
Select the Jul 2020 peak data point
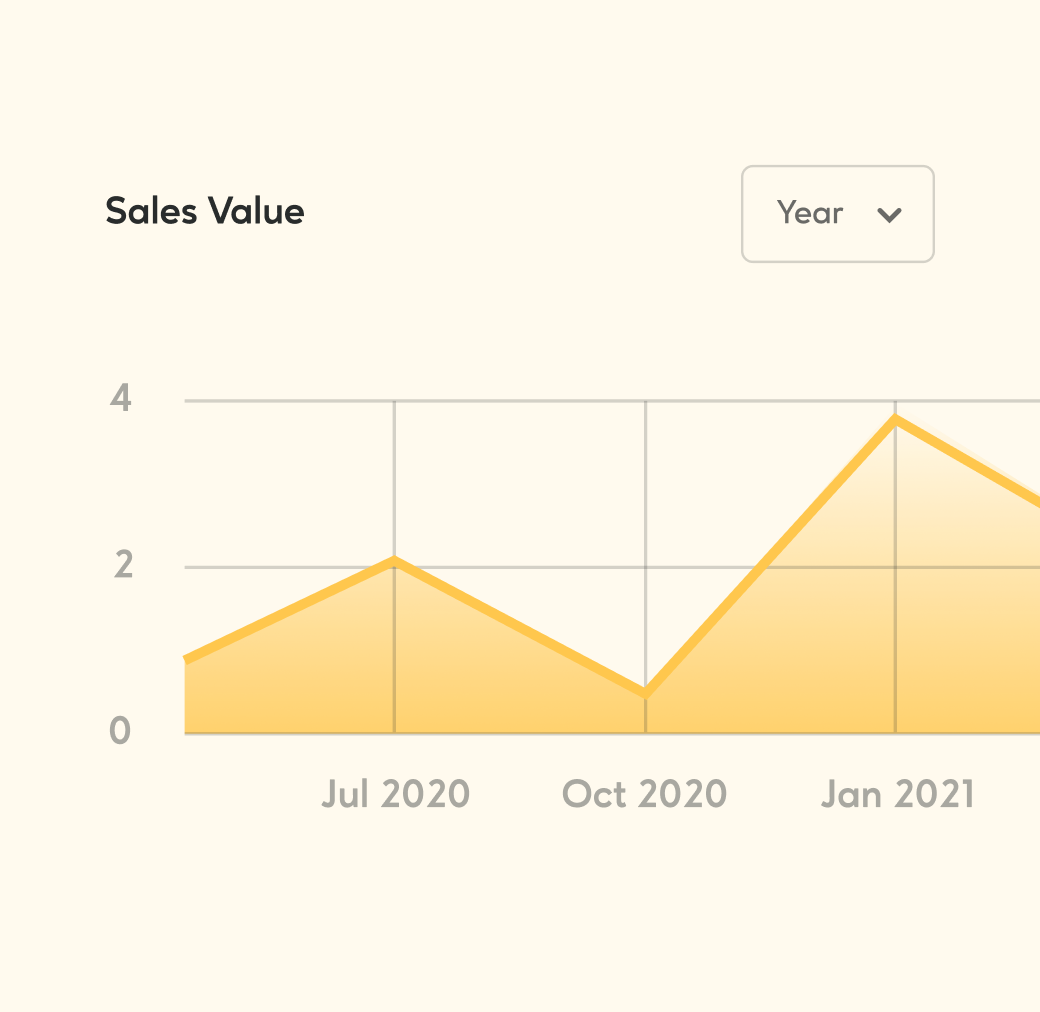395,561
